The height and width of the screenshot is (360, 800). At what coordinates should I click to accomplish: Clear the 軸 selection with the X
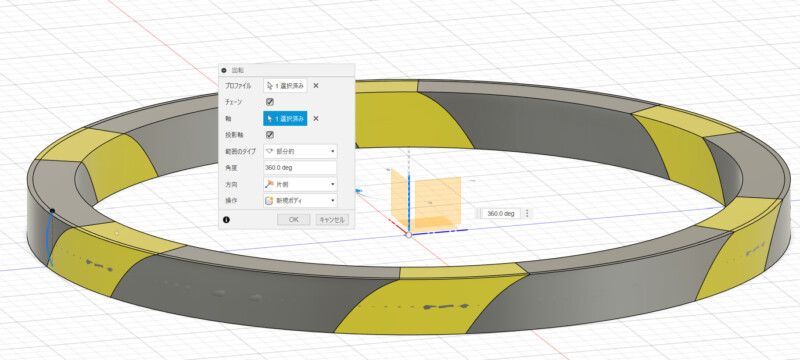click(x=316, y=119)
